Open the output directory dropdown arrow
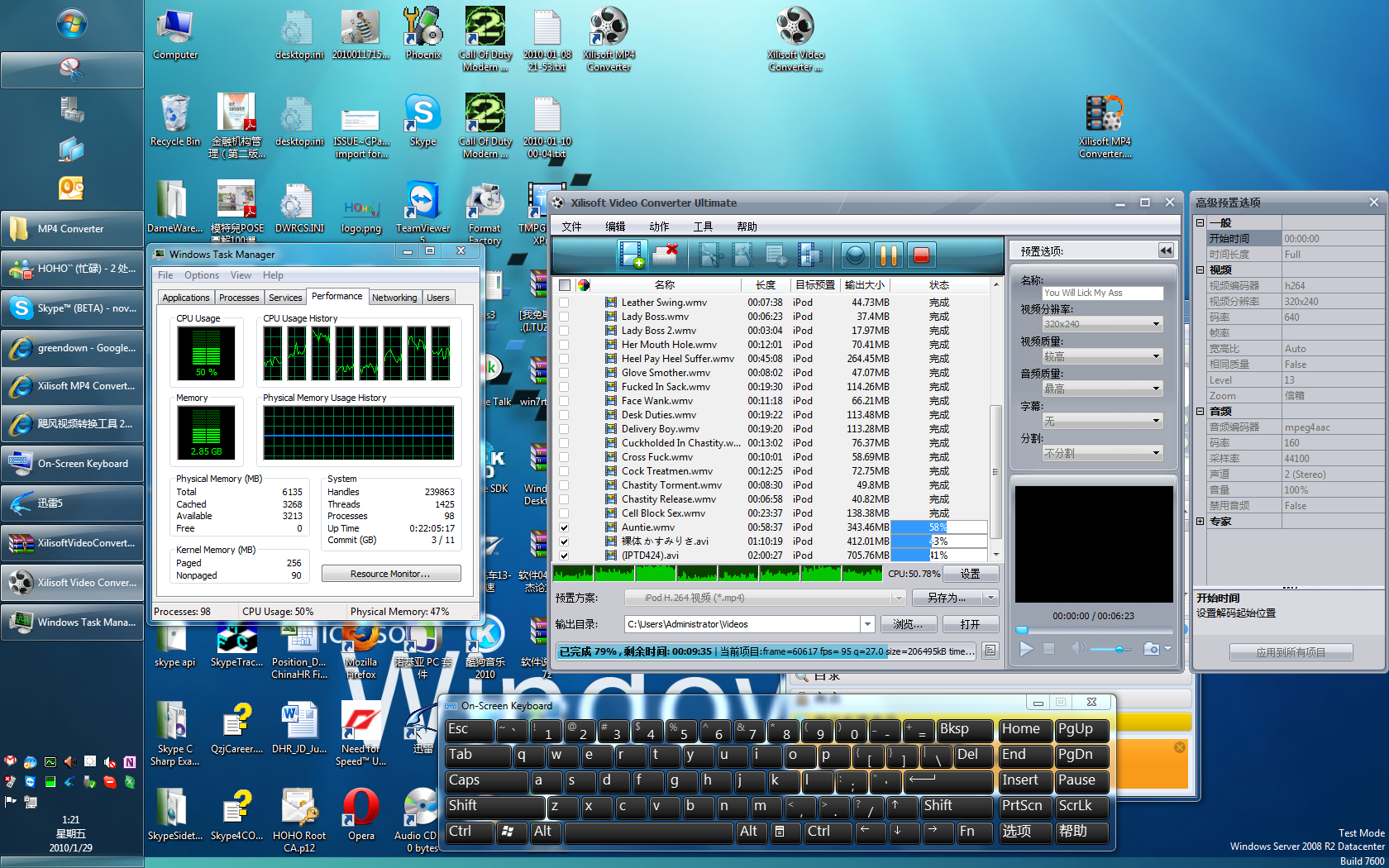 (867, 624)
